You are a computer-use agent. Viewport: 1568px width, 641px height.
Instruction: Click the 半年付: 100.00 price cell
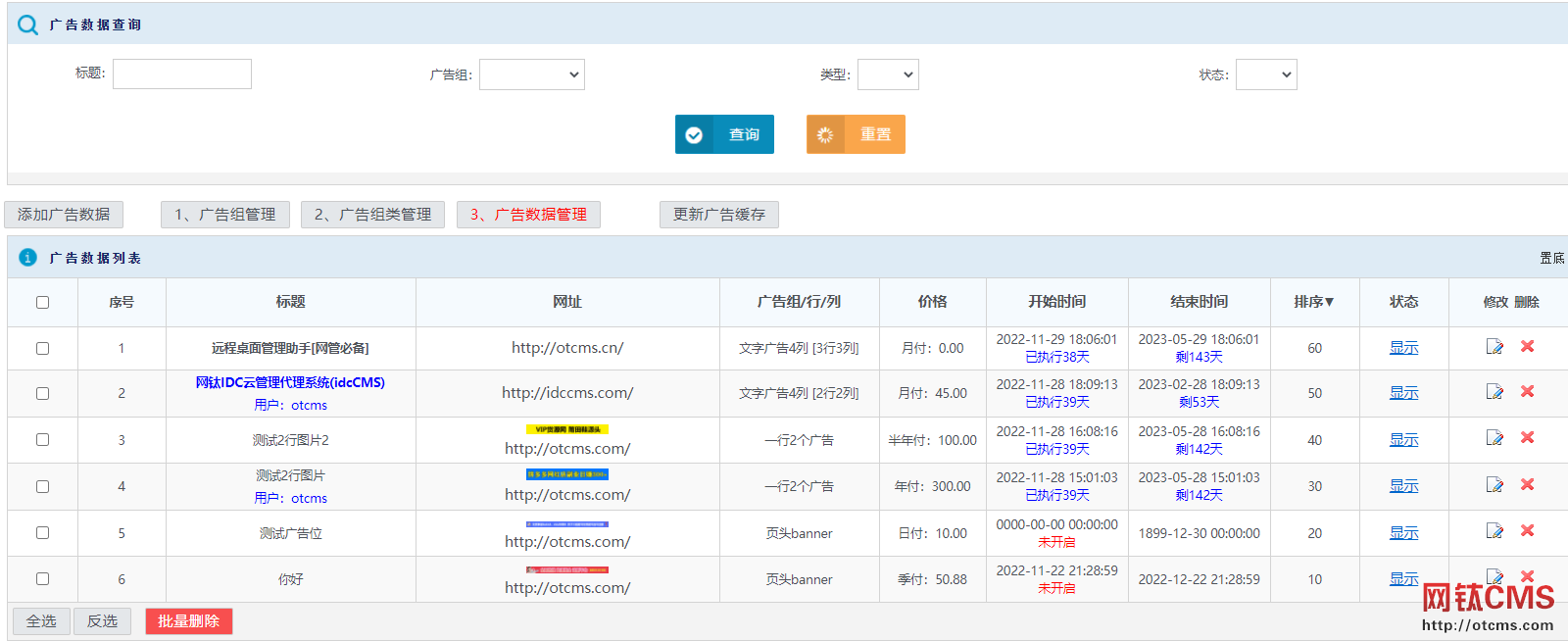click(933, 440)
